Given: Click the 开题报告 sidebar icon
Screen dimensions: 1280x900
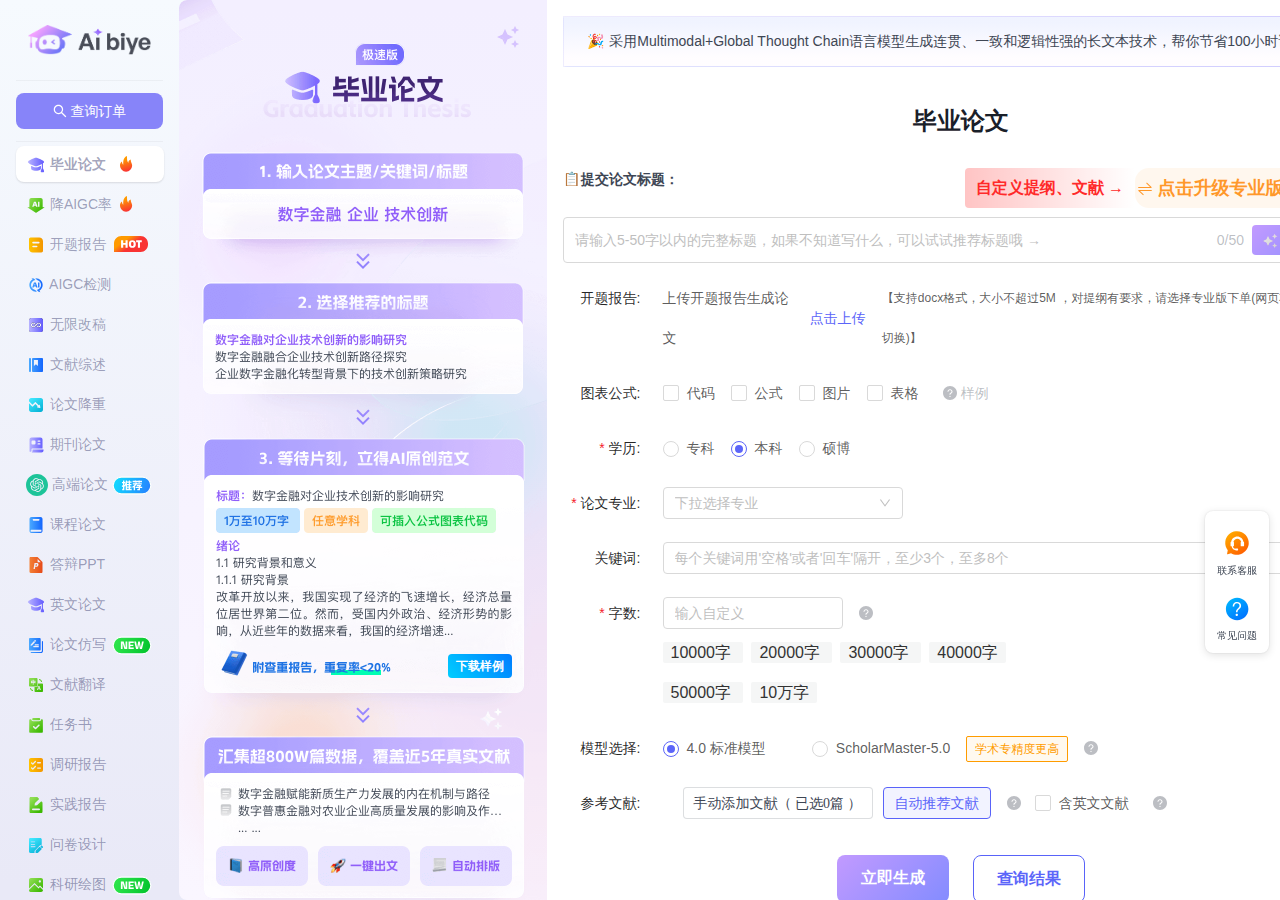Looking at the screenshot, I should (36, 244).
